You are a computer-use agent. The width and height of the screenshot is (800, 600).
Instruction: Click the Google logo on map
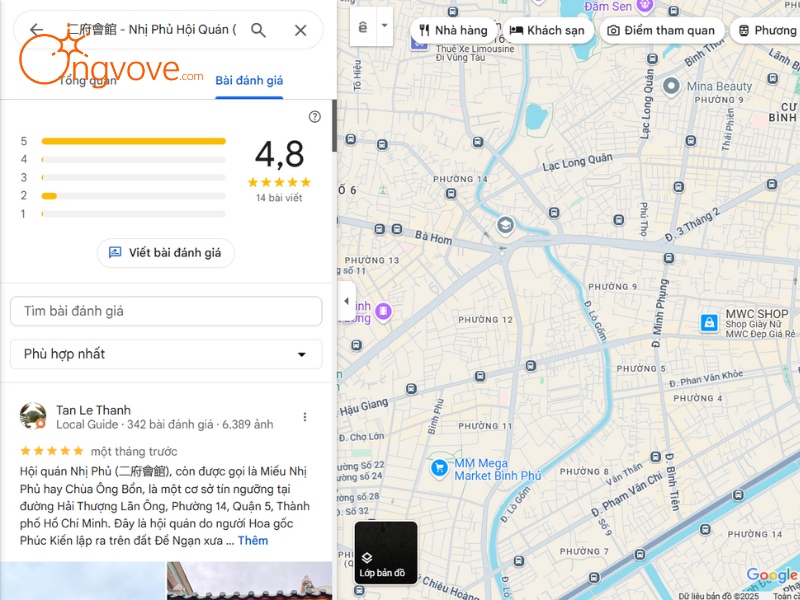[x=772, y=576]
